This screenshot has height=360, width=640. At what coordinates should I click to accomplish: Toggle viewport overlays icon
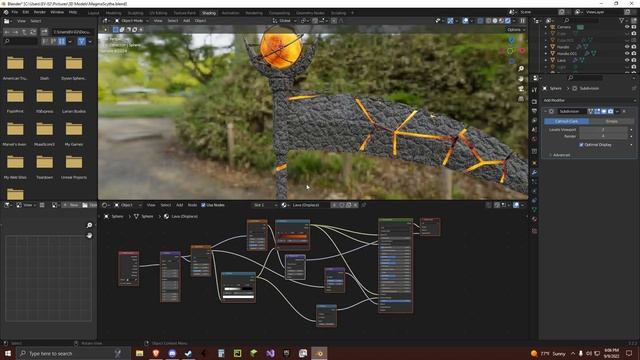coord(465,21)
